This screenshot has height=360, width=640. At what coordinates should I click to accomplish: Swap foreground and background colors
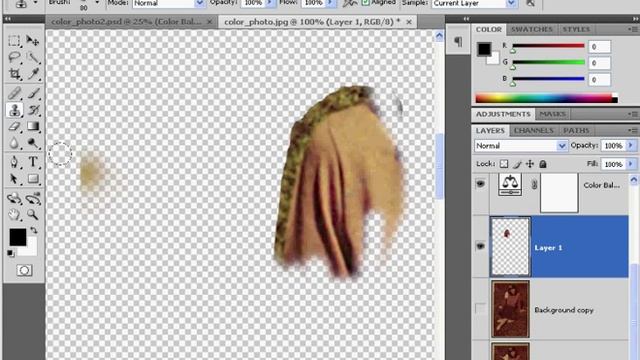pyautogui.click(x=34, y=230)
